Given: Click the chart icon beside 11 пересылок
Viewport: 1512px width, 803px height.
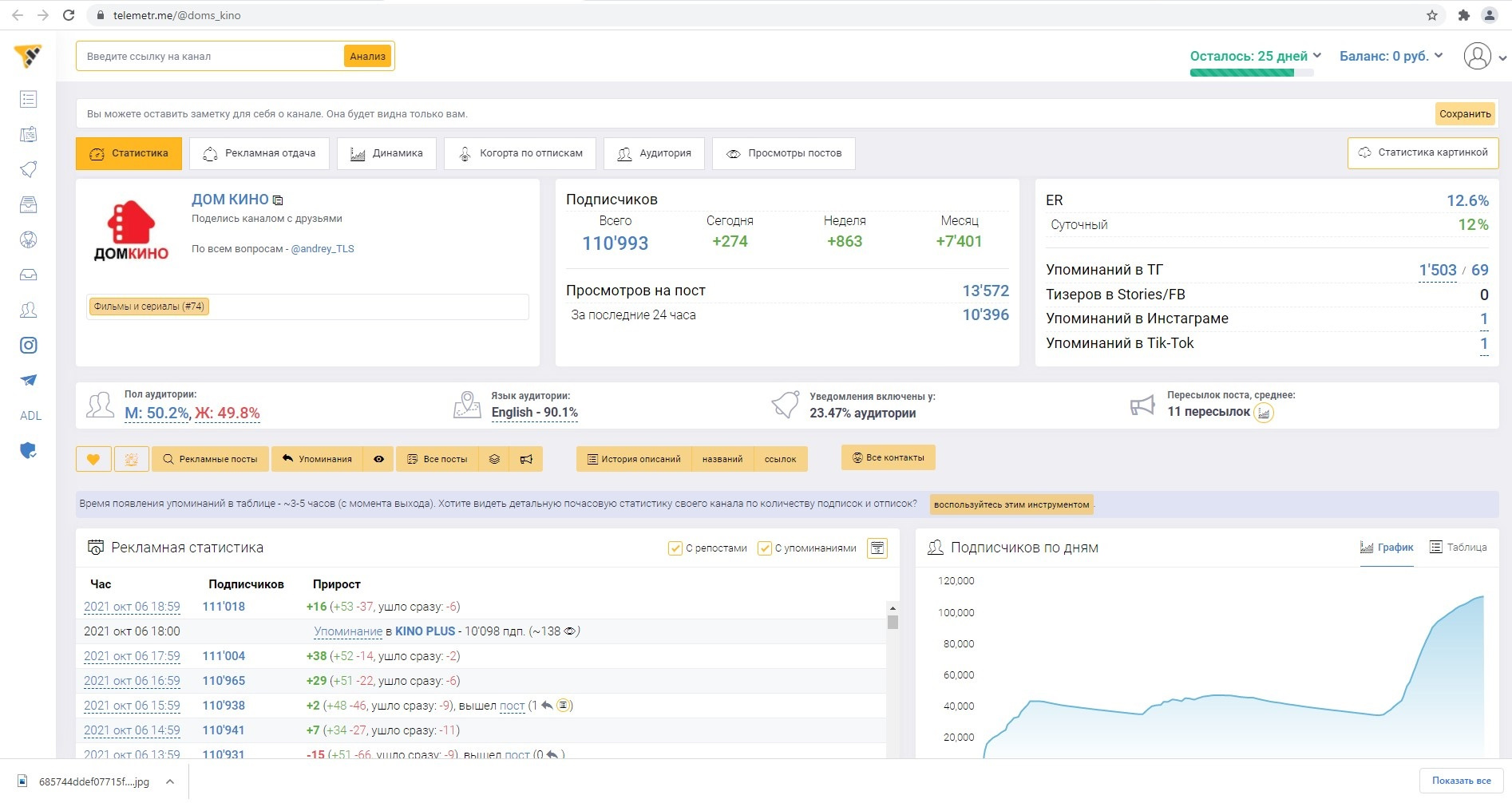Looking at the screenshot, I should pos(1264,413).
